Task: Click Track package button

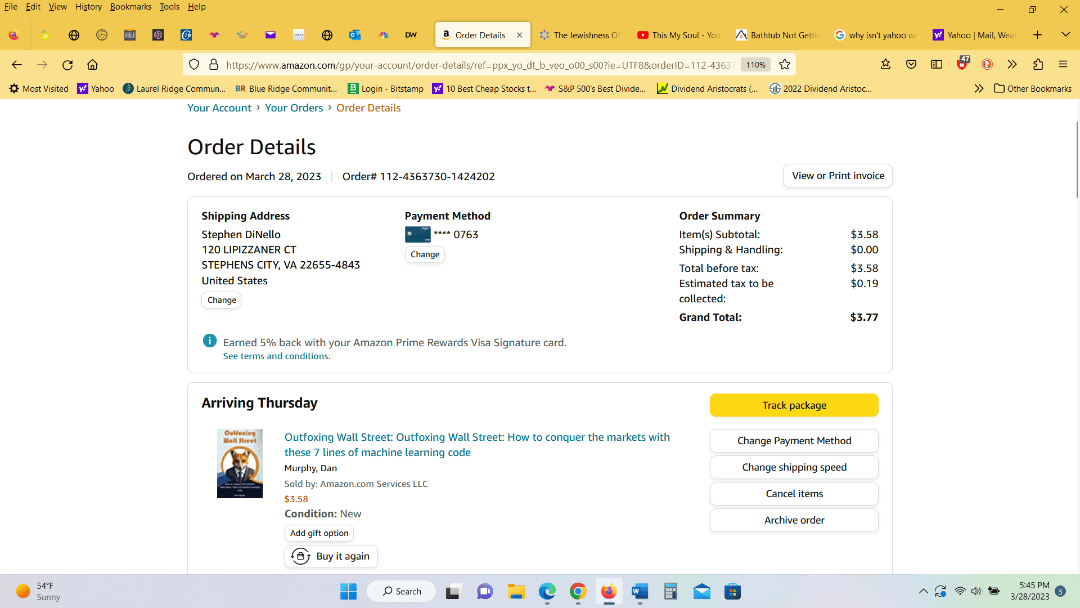Action: pos(794,405)
